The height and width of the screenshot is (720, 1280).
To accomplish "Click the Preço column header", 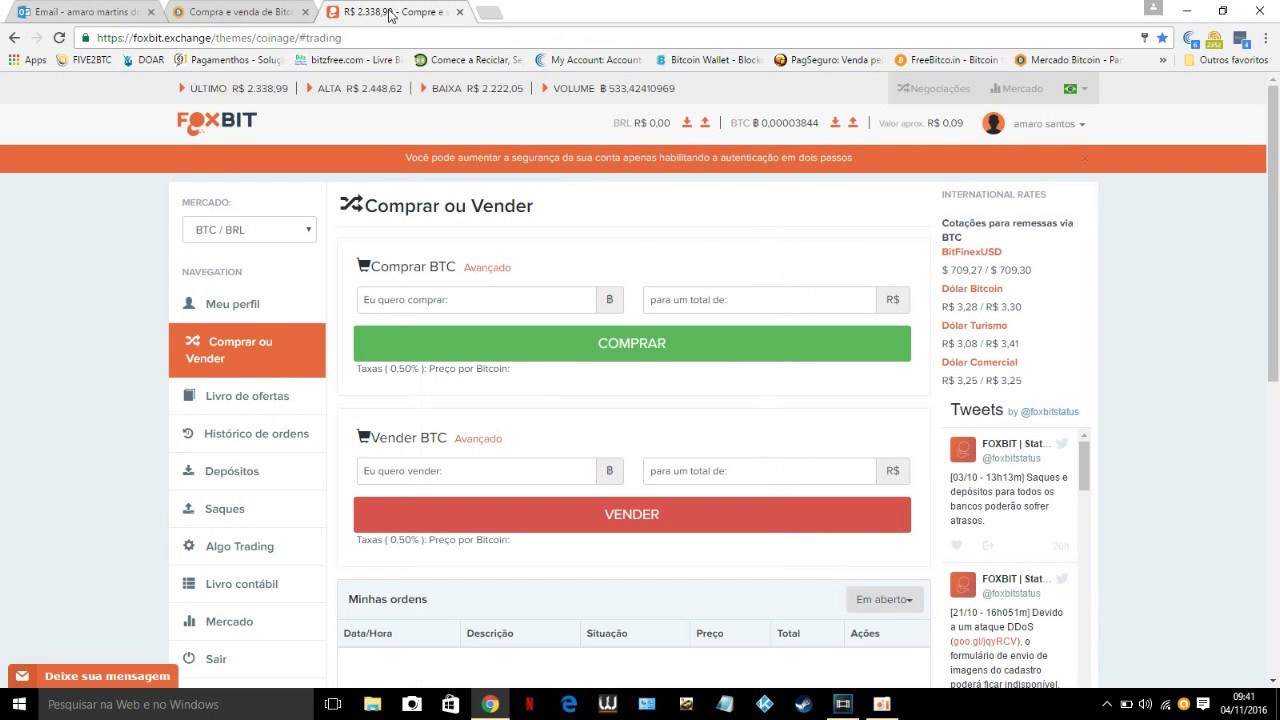I will pyautogui.click(x=710, y=633).
